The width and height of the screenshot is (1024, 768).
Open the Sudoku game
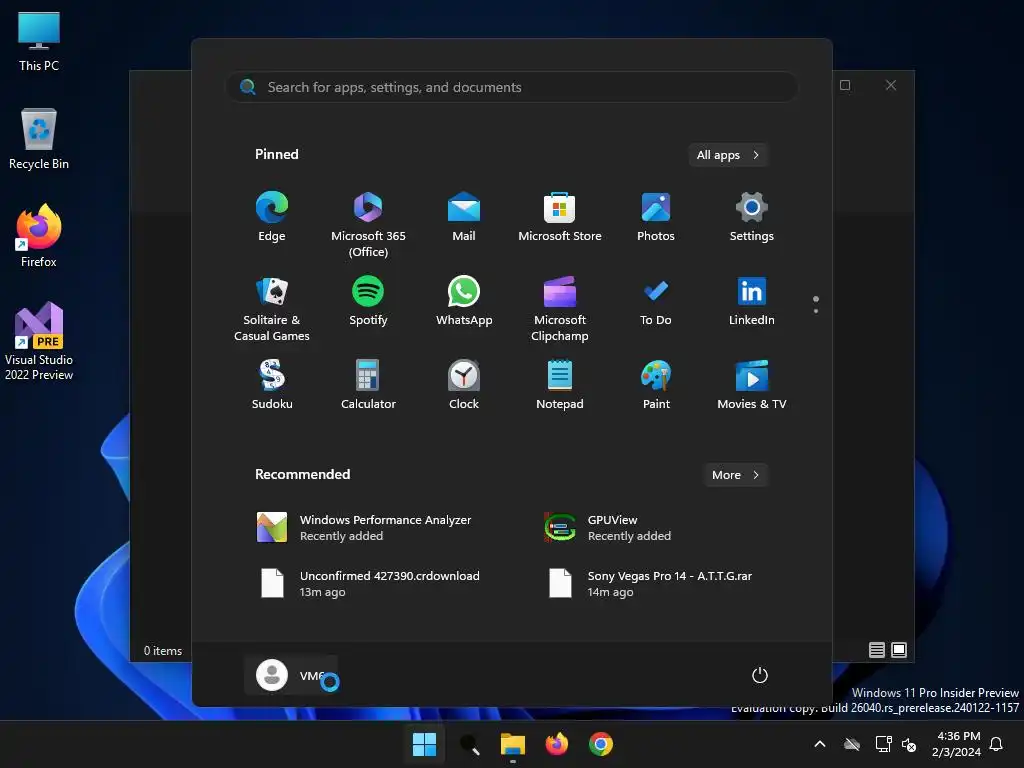(x=272, y=385)
